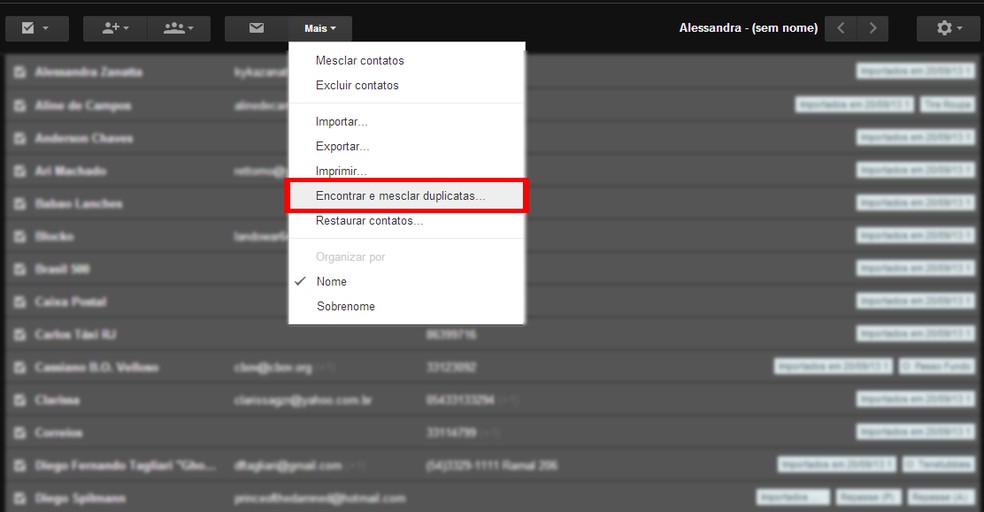
Task: Open the settings gear menu
Action: pyautogui.click(x=948, y=28)
